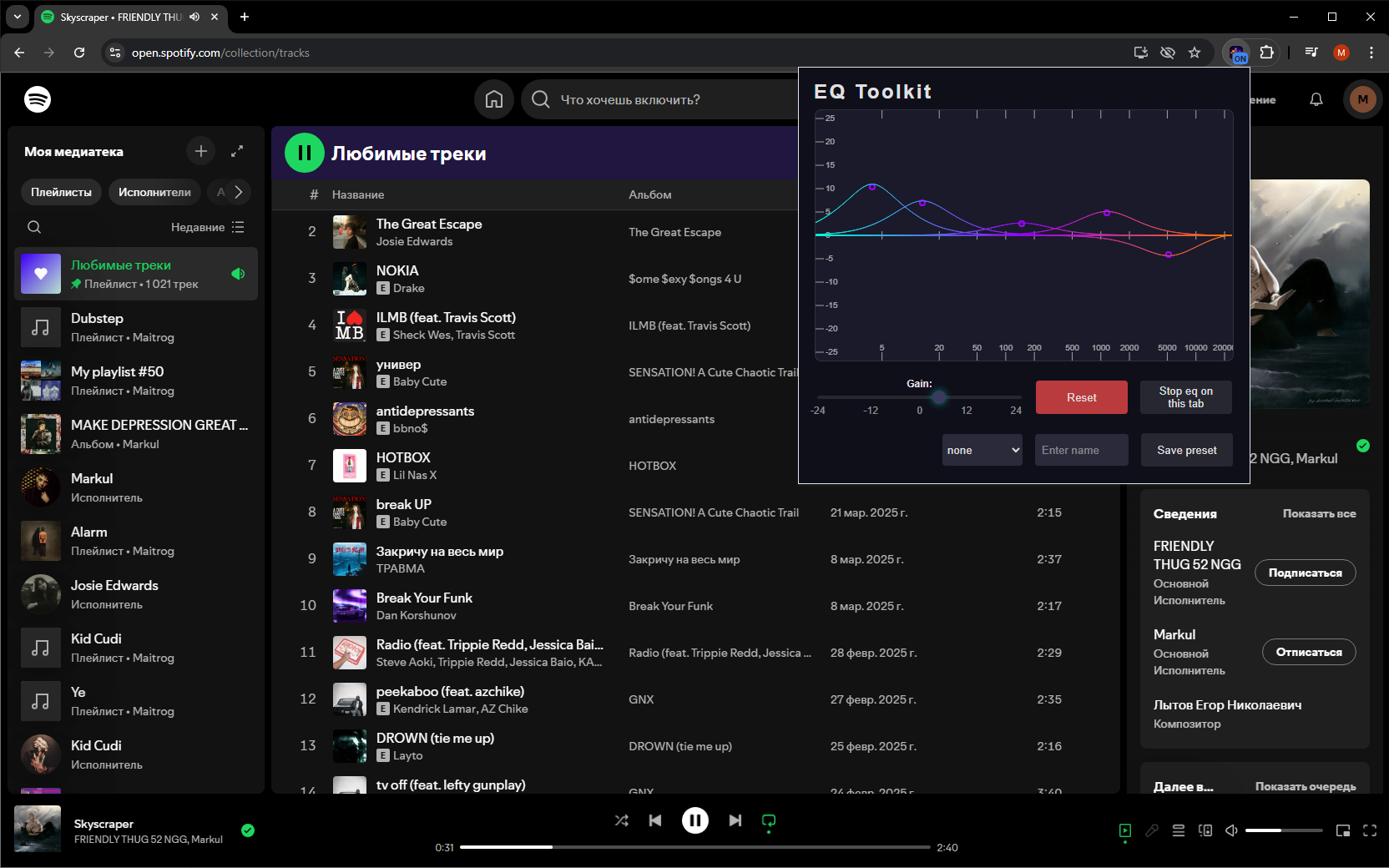Screen dimensions: 1389x868
Task: Open lyrics microphone icon
Action: coord(1152,830)
